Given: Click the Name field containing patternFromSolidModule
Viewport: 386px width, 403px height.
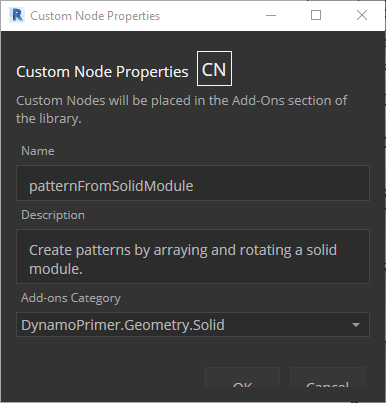Looking at the screenshot, I should coord(193,183).
